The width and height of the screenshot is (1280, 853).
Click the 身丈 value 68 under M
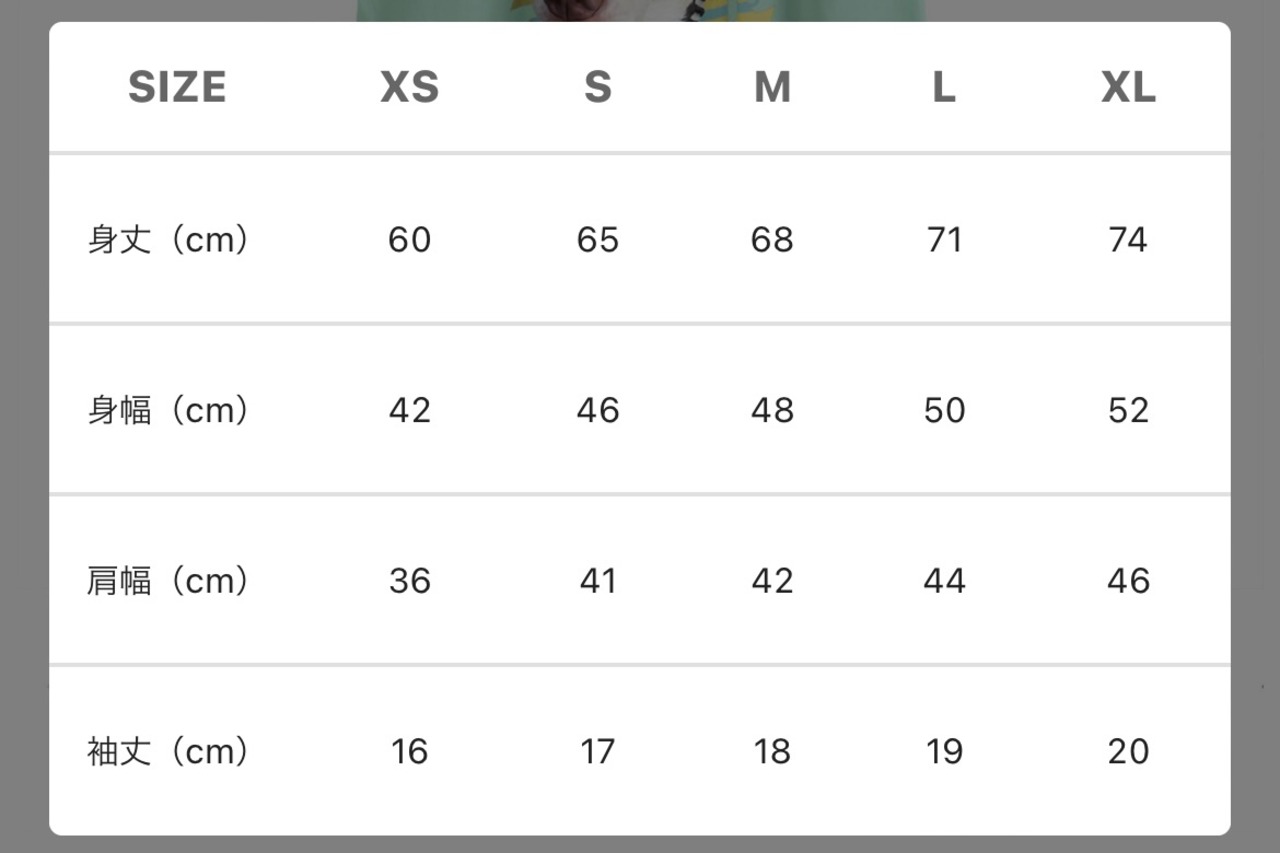[772, 240]
